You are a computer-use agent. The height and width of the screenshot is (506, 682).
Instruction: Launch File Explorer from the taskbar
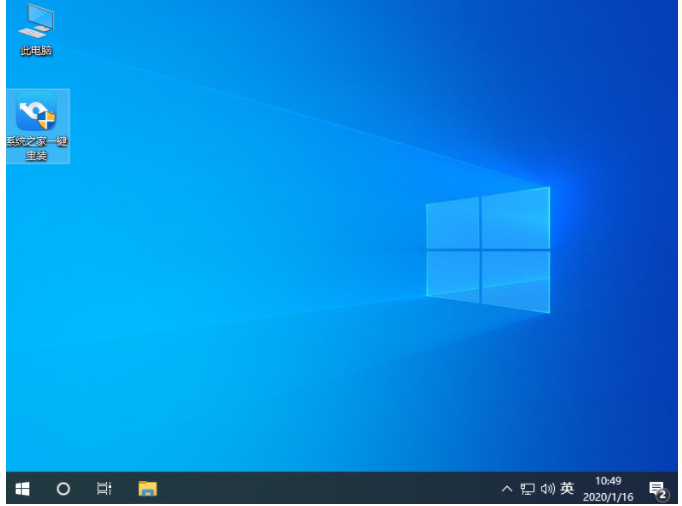coord(147,489)
